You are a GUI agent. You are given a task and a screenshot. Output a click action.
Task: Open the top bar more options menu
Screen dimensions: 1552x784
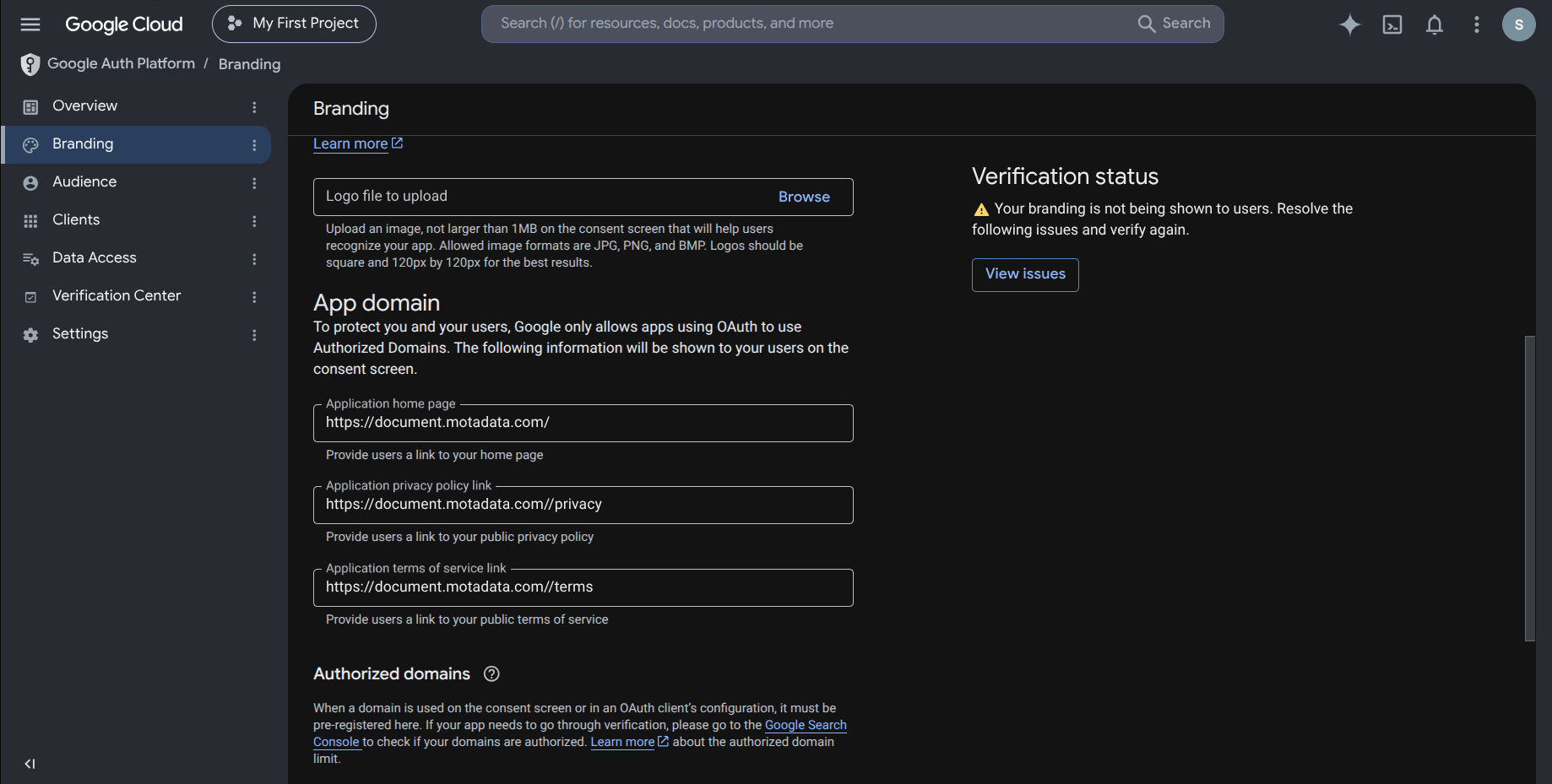(x=1477, y=24)
